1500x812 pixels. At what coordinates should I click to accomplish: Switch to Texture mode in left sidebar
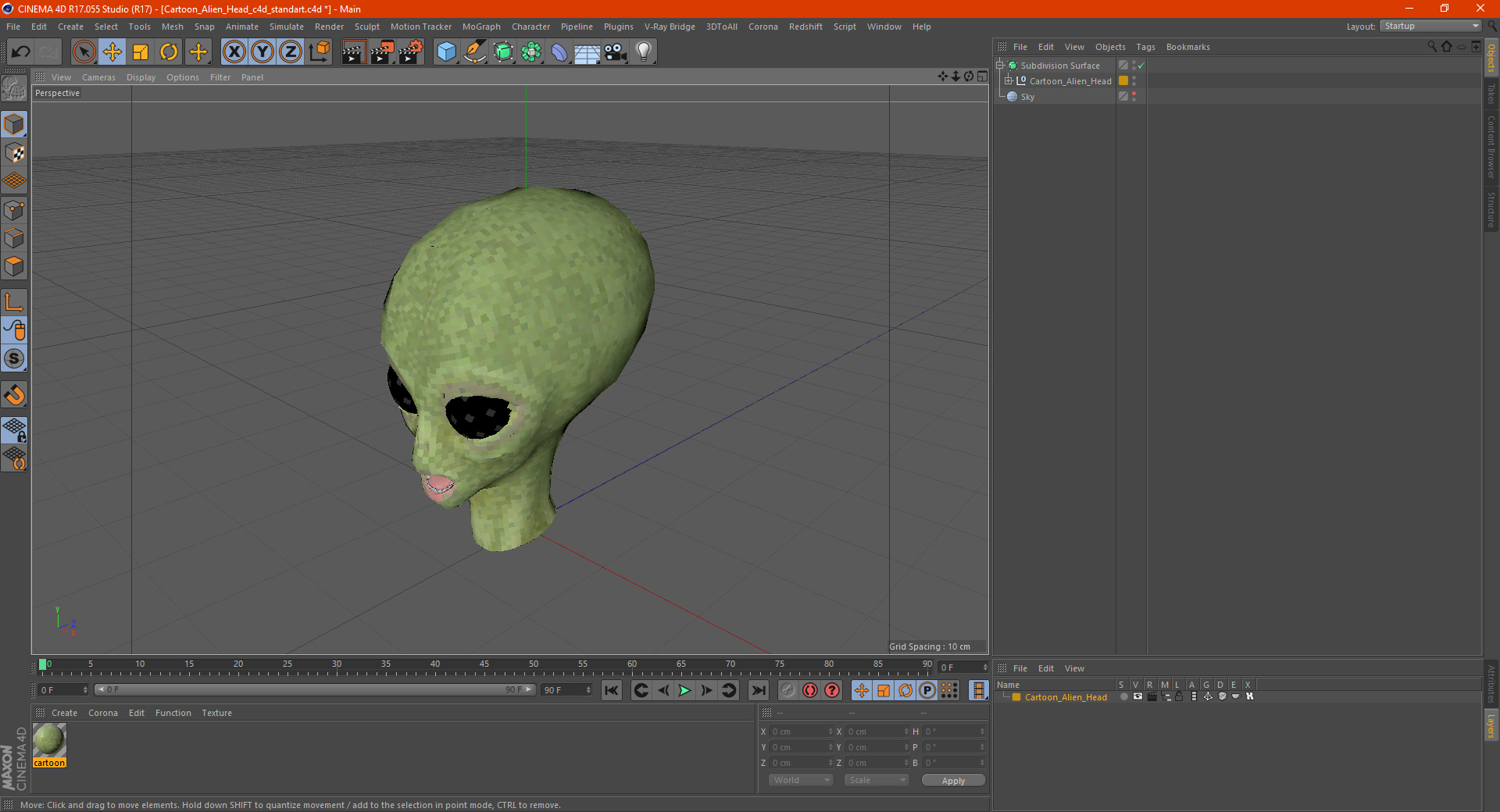point(14,153)
